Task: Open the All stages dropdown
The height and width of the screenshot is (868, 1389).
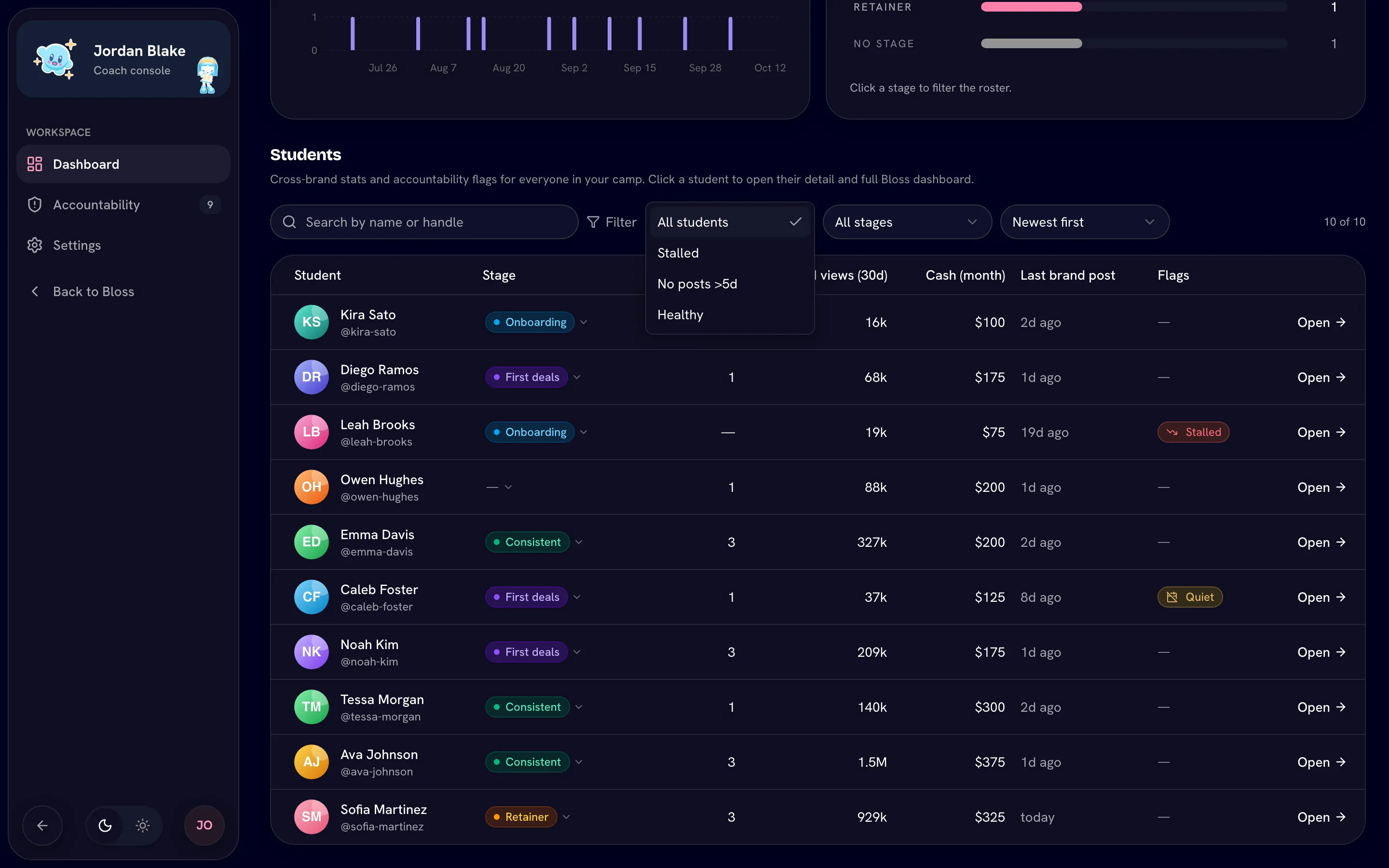Action: pyautogui.click(x=907, y=222)
